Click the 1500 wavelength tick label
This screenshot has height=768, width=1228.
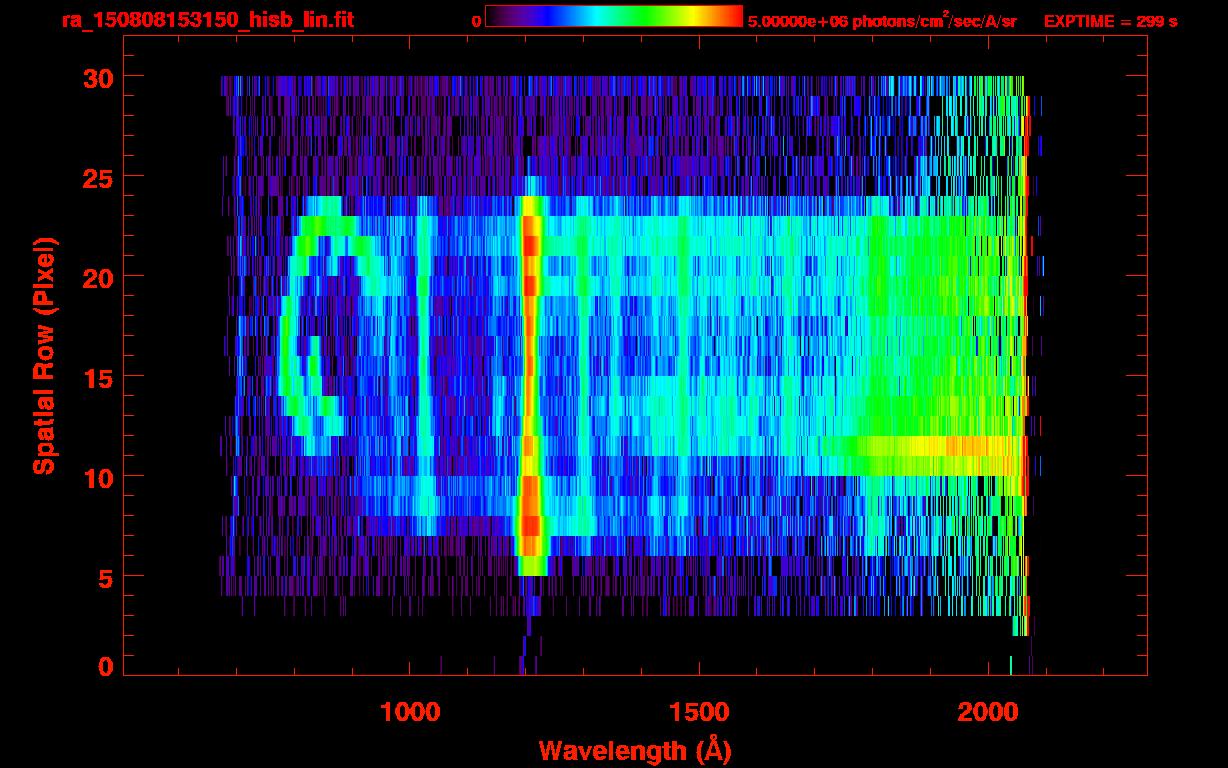[x=698, y=712]
